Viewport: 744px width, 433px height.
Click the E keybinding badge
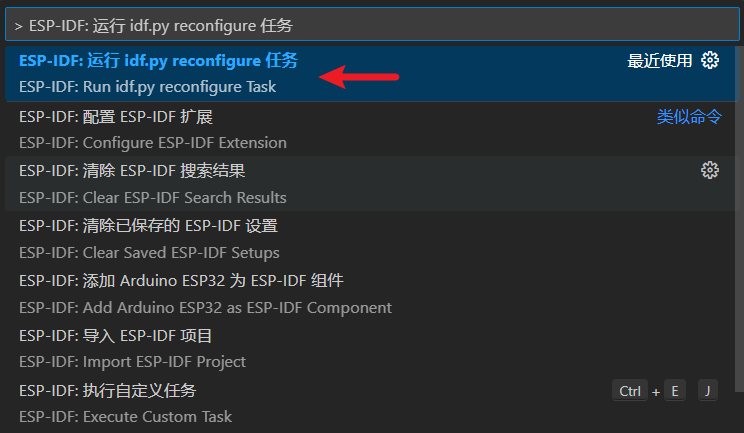click(674, 391)
